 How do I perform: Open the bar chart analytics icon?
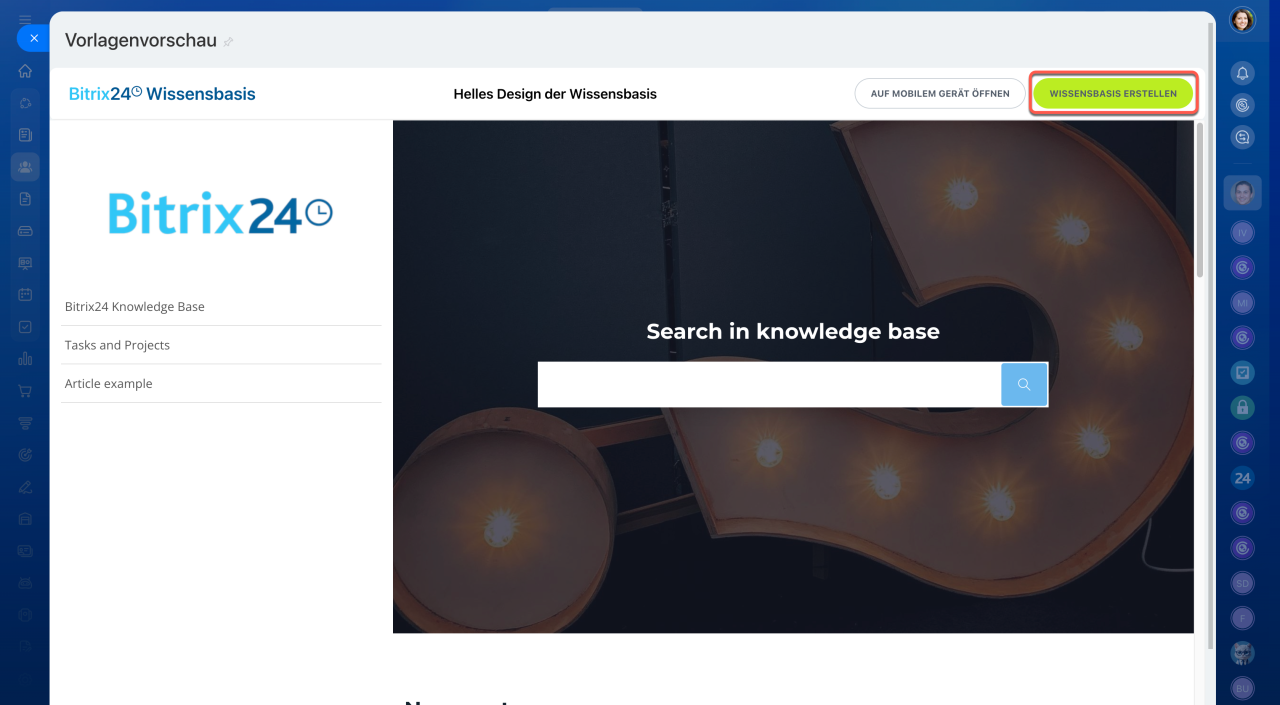click(25, 359)
